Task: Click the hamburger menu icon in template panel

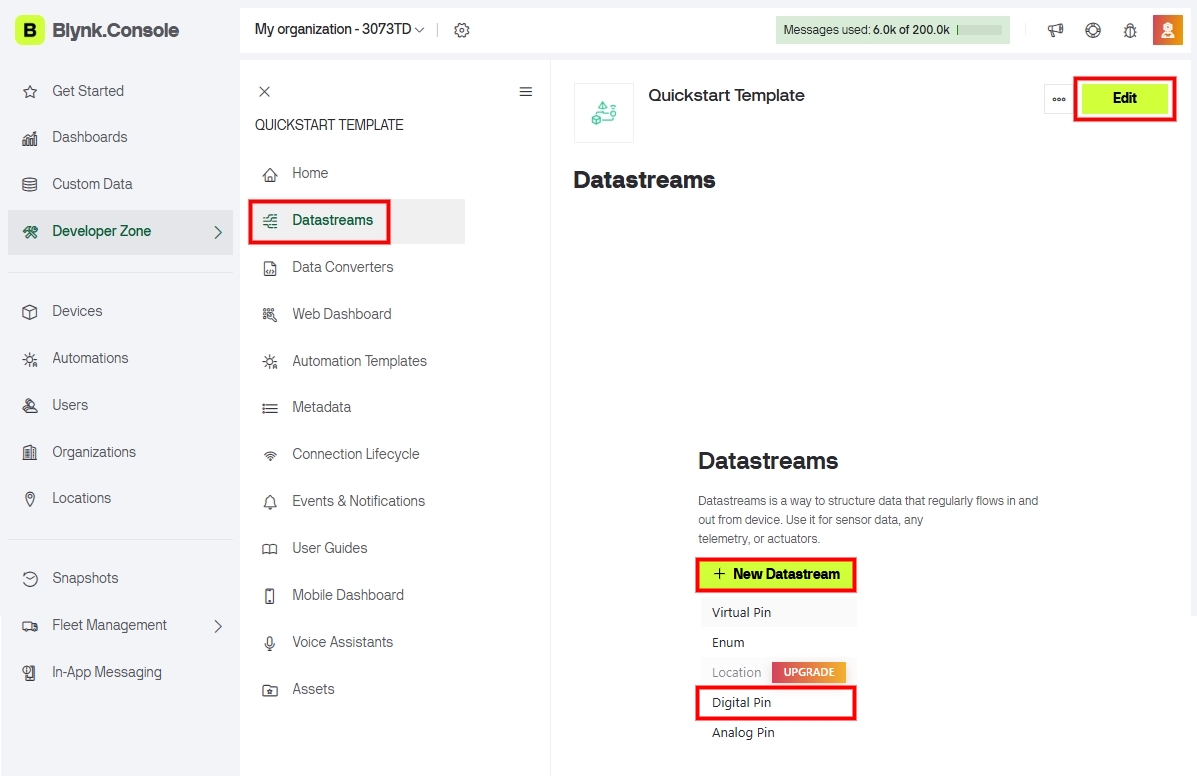Action: (x=525, y=92)
